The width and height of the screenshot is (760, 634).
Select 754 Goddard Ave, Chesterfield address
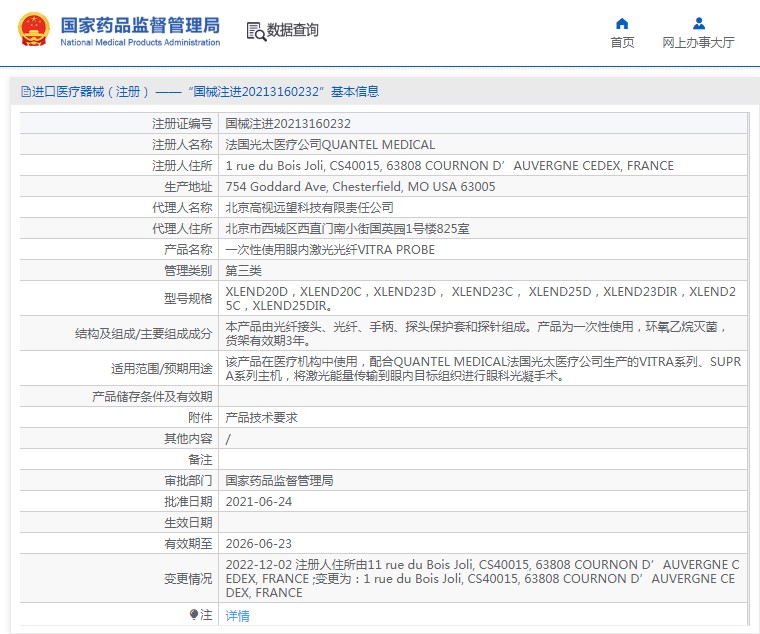coord(360,187)
